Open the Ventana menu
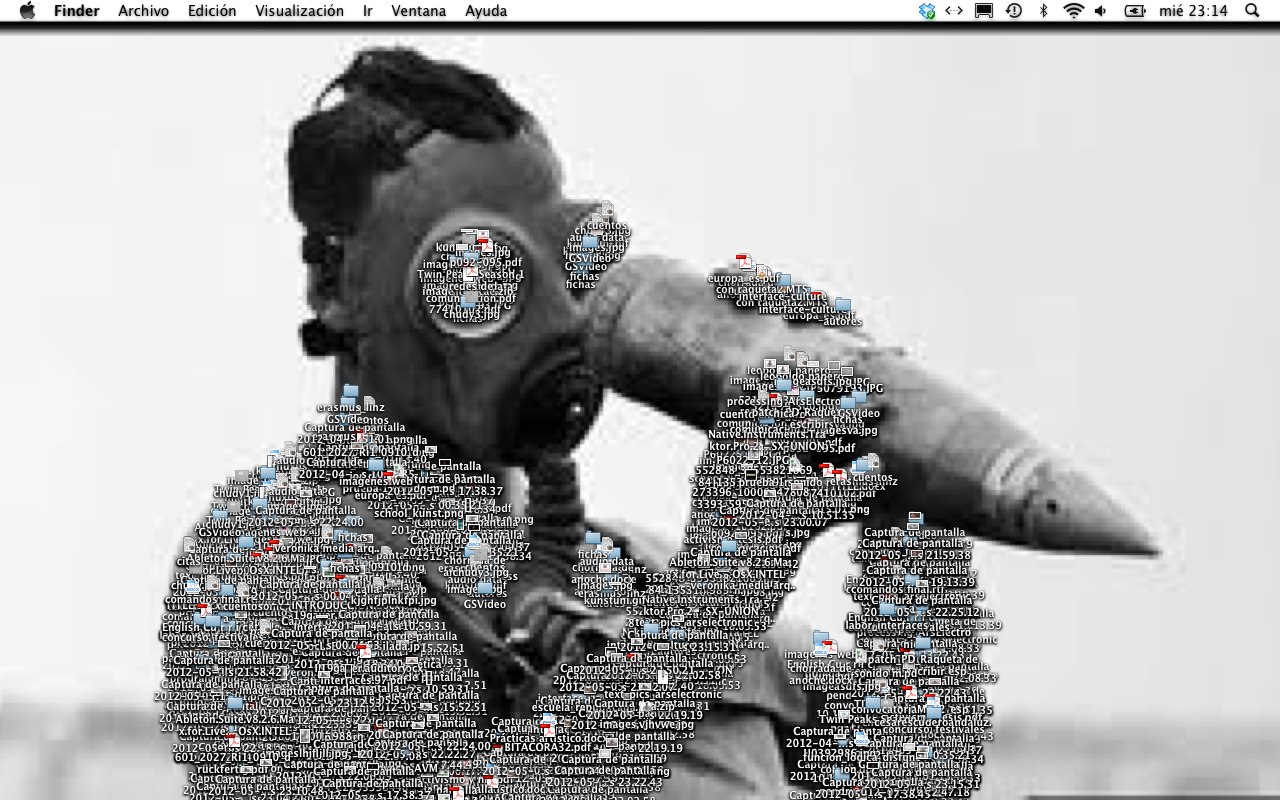Viewport: 1280px width, 800px height. 419,11
